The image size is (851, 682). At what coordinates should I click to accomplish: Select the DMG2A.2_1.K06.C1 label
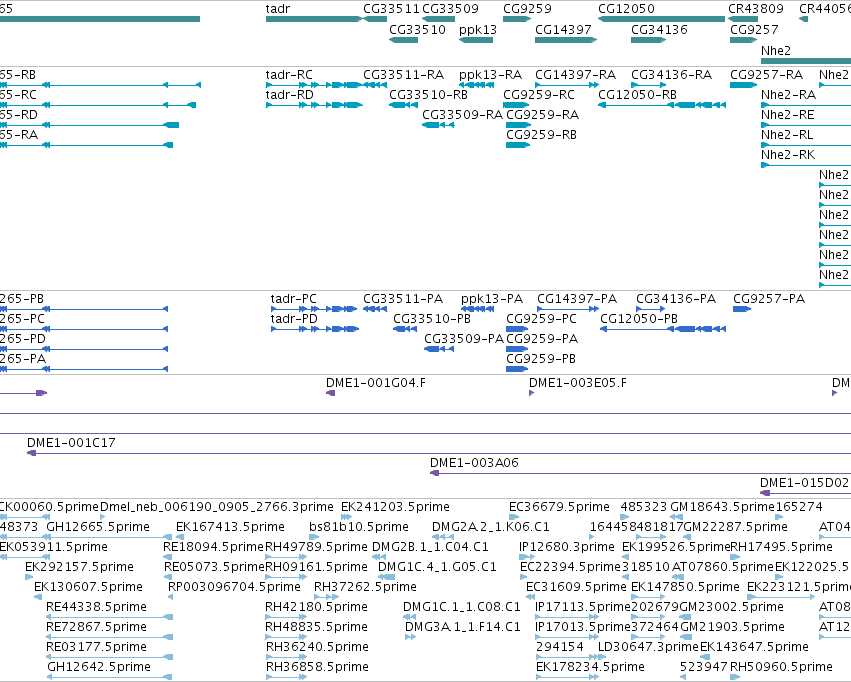(491, 527)
